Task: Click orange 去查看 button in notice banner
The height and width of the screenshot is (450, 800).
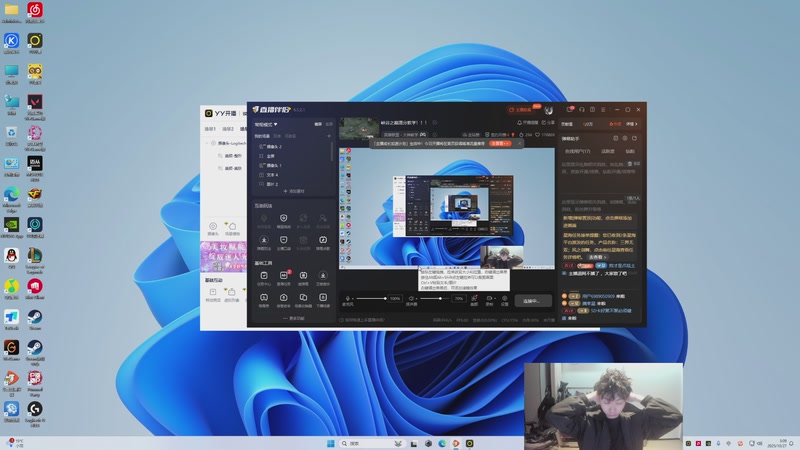Action: [499, 143]
